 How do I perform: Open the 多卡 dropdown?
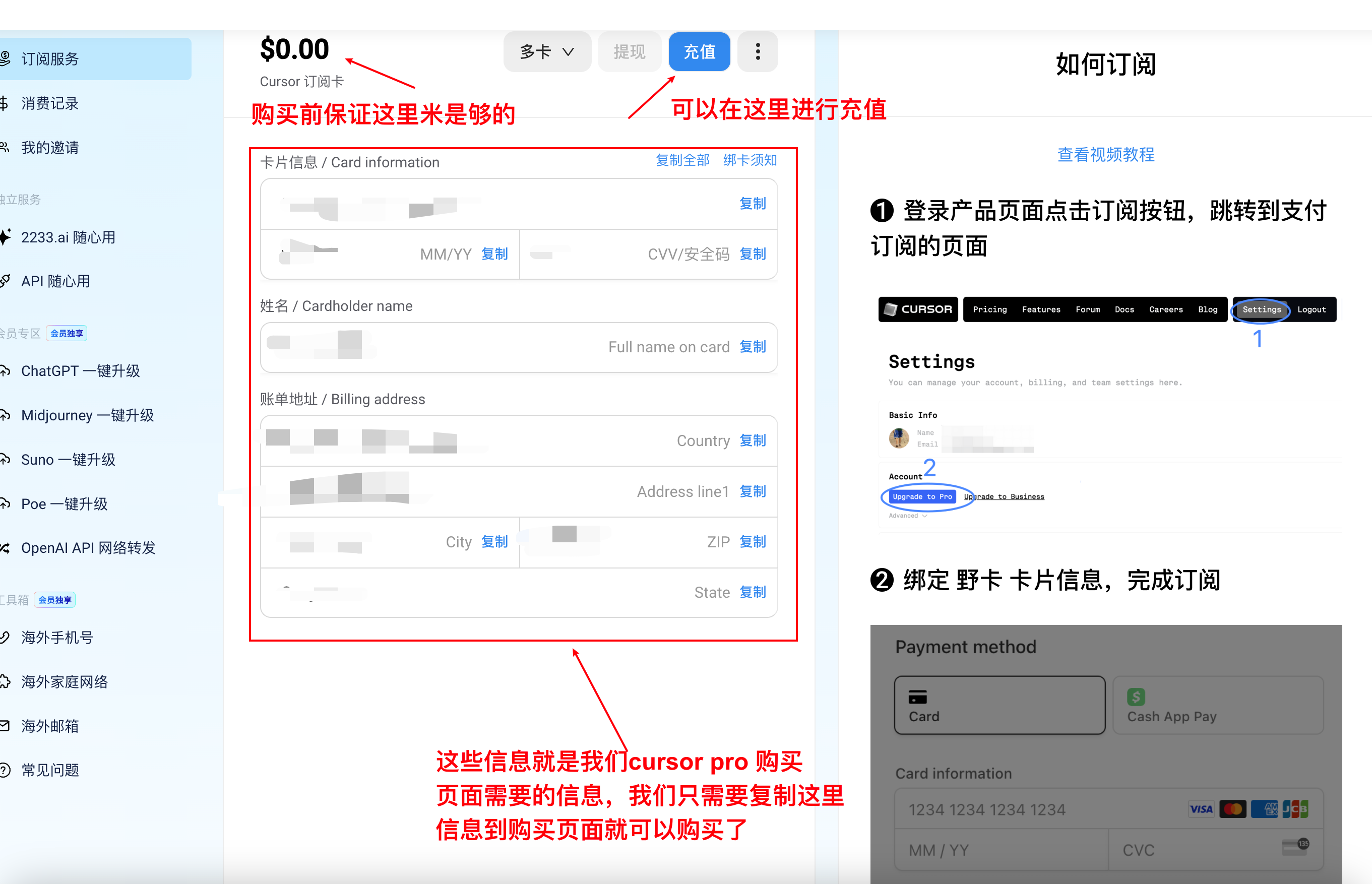[x=546, y=52]
